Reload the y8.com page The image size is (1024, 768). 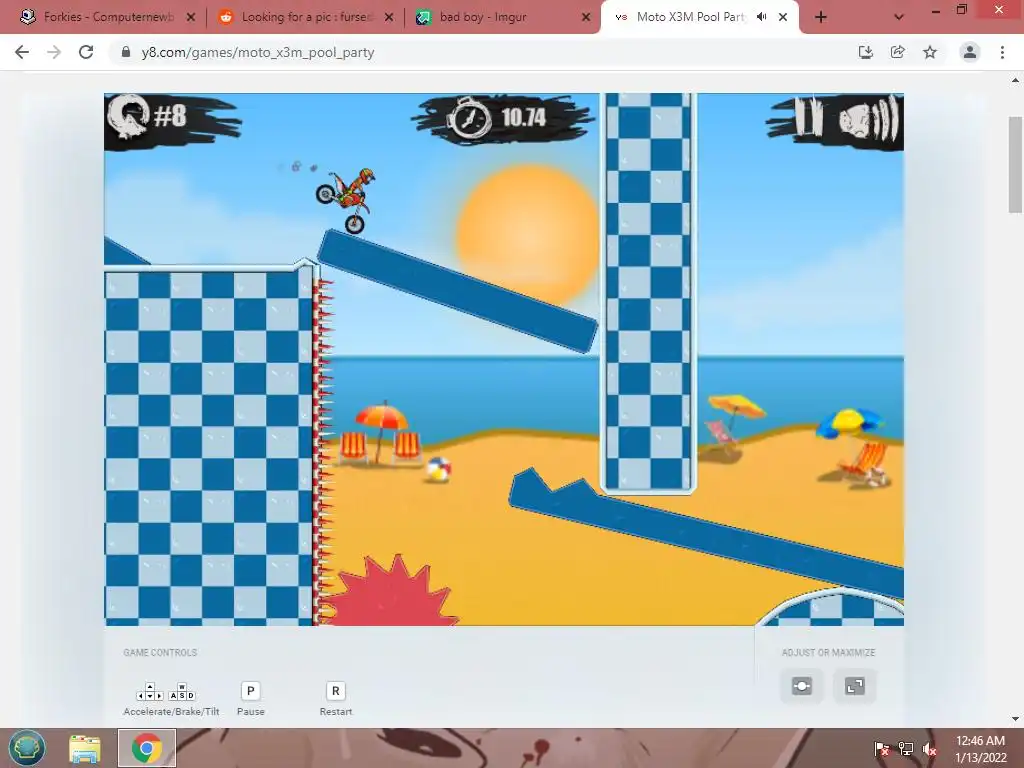click(x=86, y=52)
